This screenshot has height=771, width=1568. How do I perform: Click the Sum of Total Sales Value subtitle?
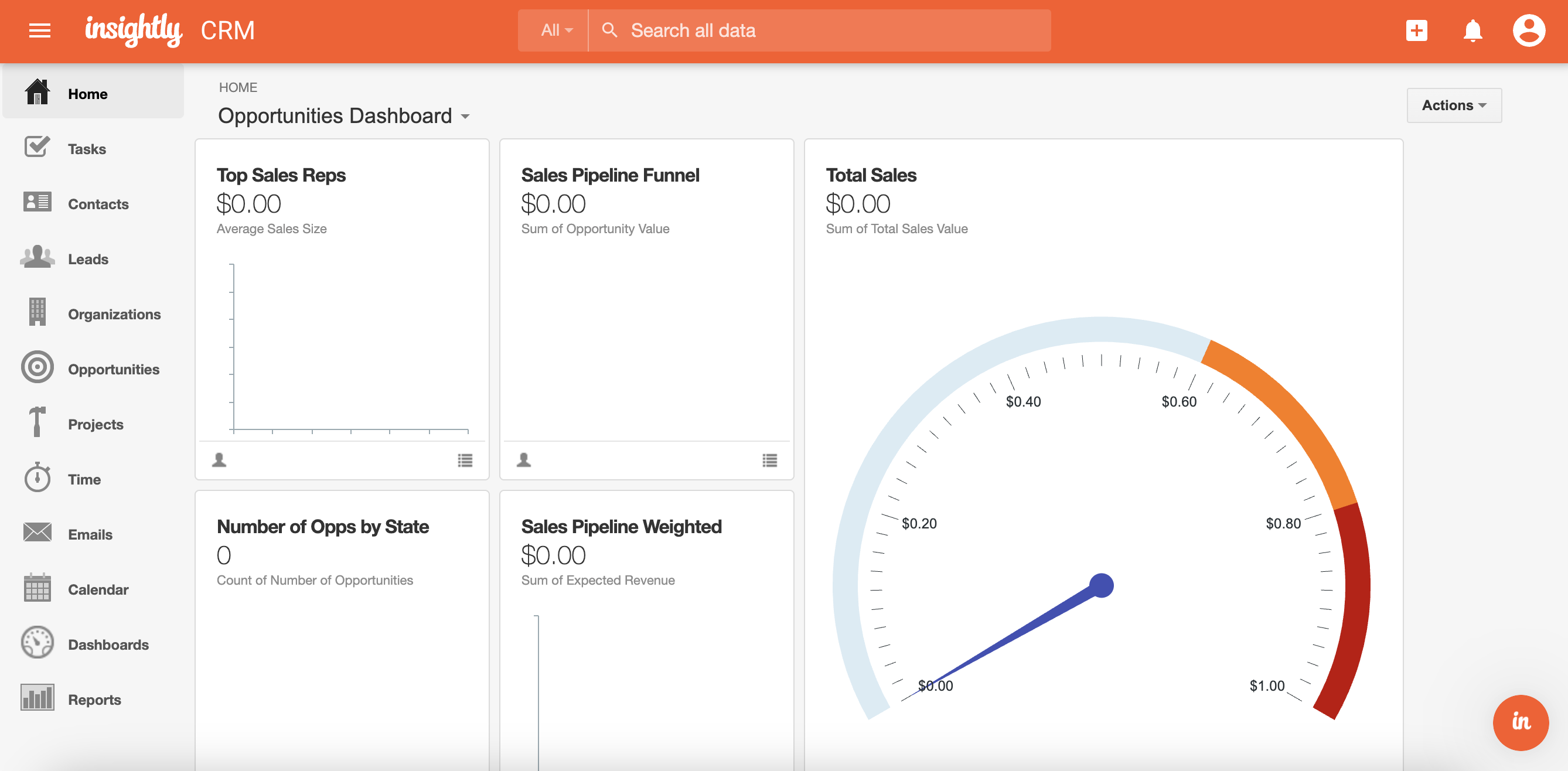click(896, 229)
